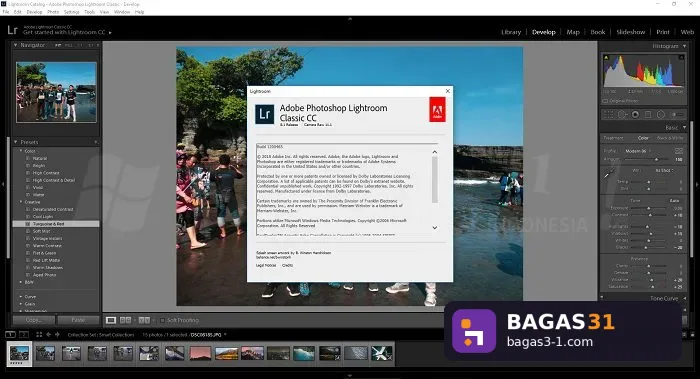Image resolution: width=700 pixels, height=379 pixels.
Task: Click the Lr identity plate logo top-left
Action: 12,30
